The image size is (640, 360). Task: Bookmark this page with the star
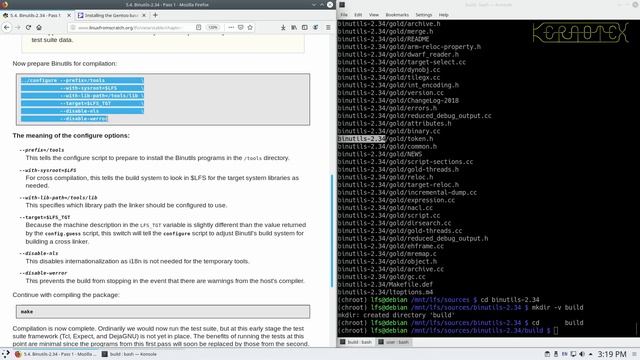pos(250,27)
